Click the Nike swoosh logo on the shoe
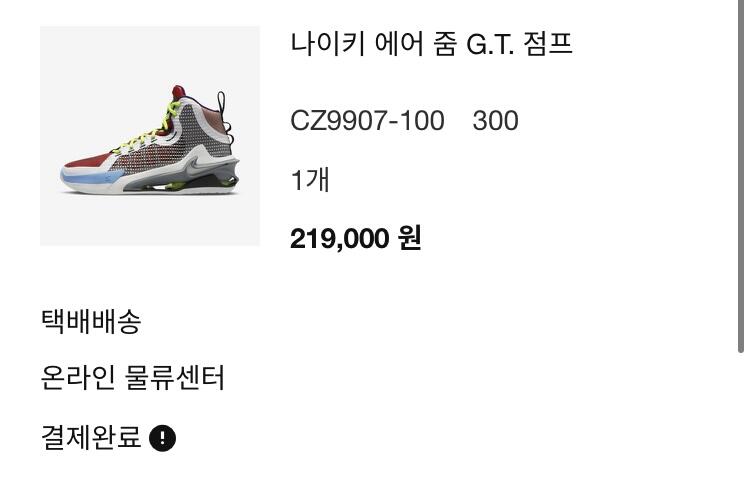 [196, 163]
